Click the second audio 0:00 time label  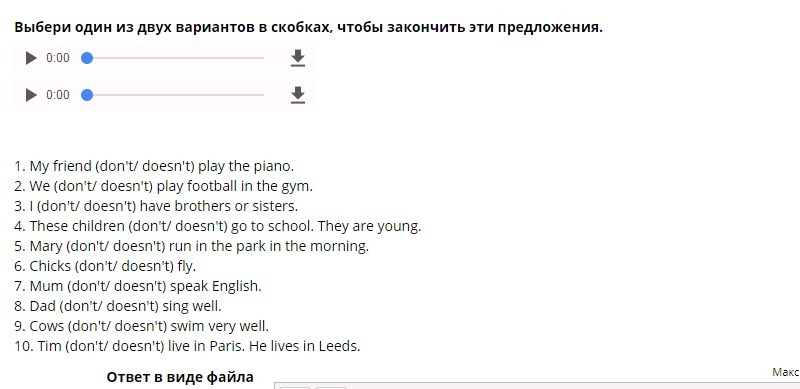[x=58, y=95]
